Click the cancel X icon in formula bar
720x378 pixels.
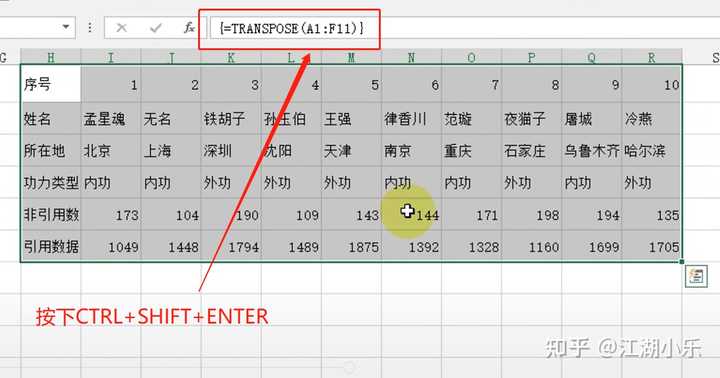click(x=122, y=28)
